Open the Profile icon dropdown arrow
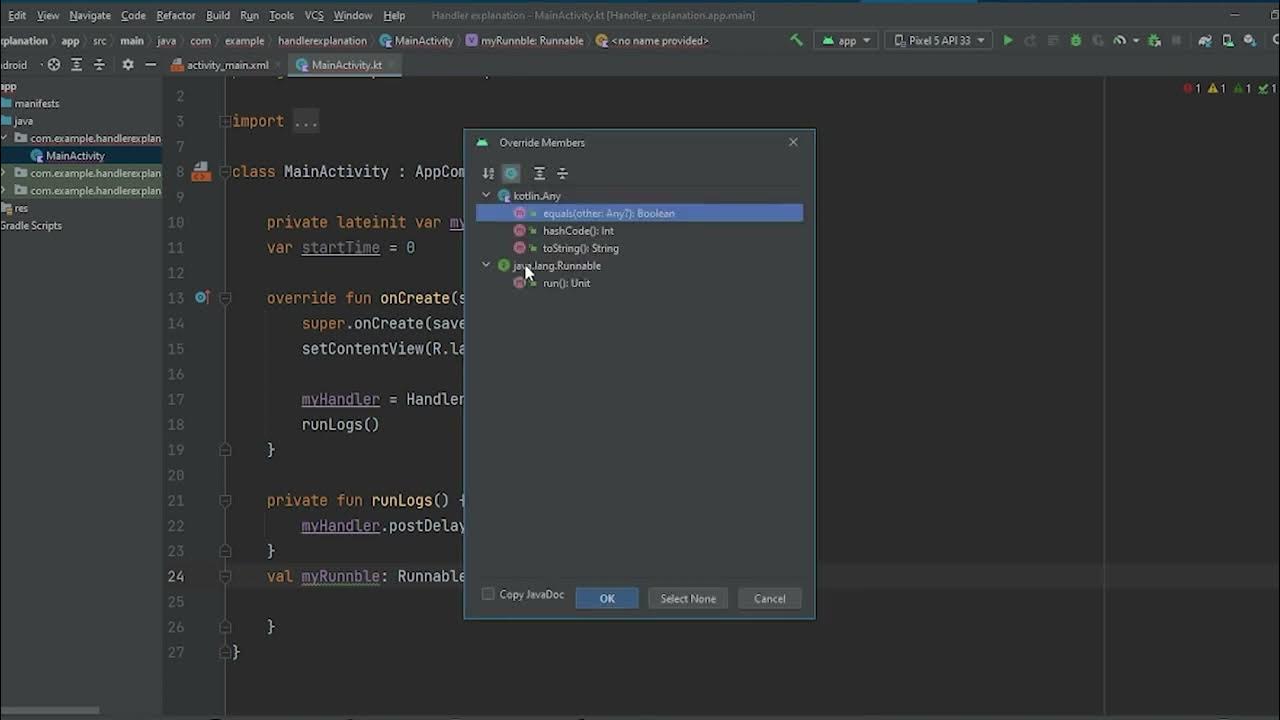1280x720 pixels. (1136, 41)
